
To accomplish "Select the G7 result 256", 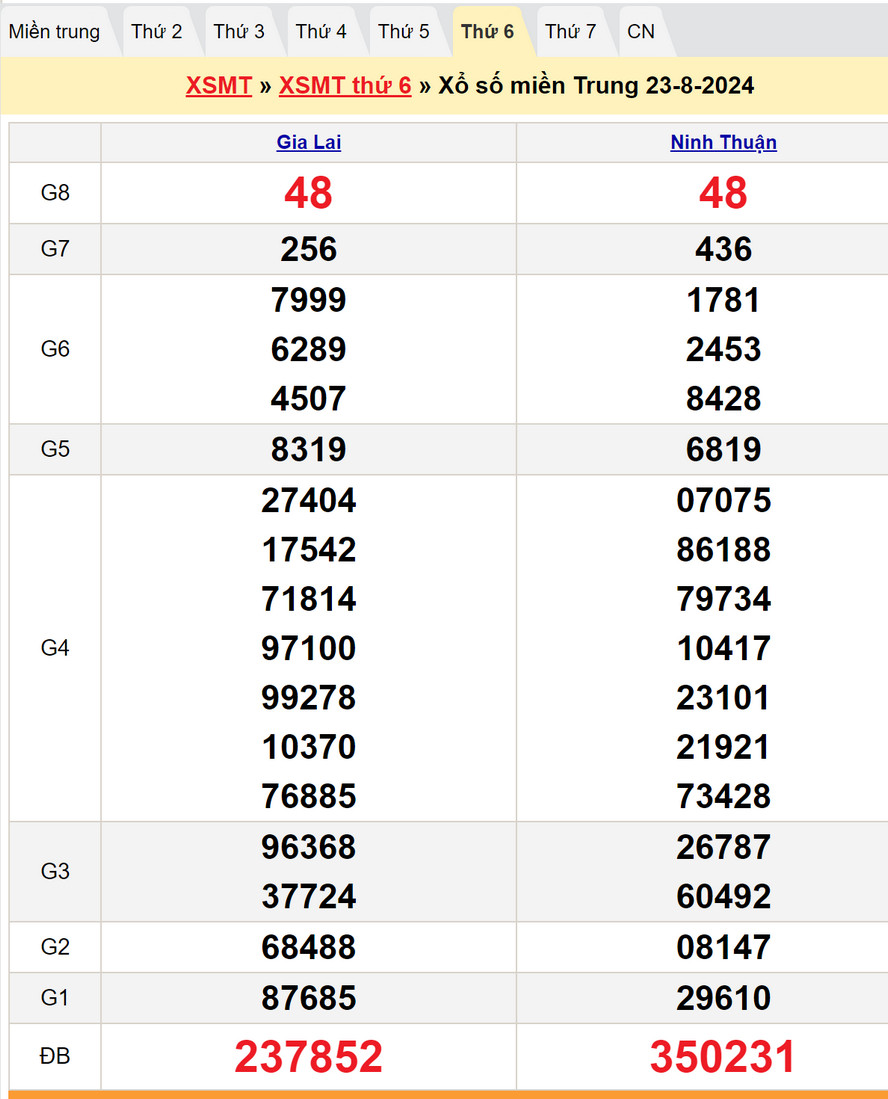I will click(x=308, y=250).
